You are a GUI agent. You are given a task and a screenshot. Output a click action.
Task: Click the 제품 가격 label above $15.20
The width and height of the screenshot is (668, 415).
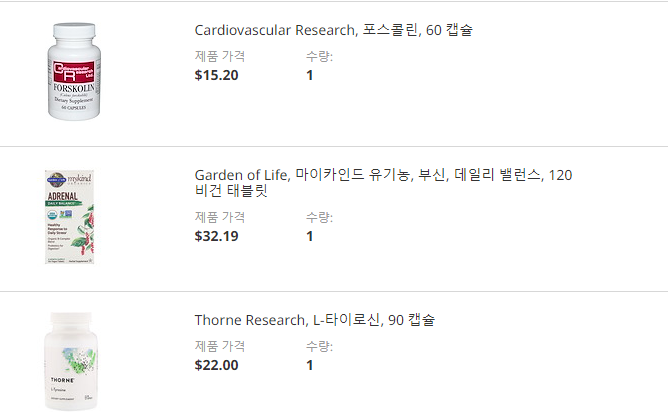coord(219,56)
